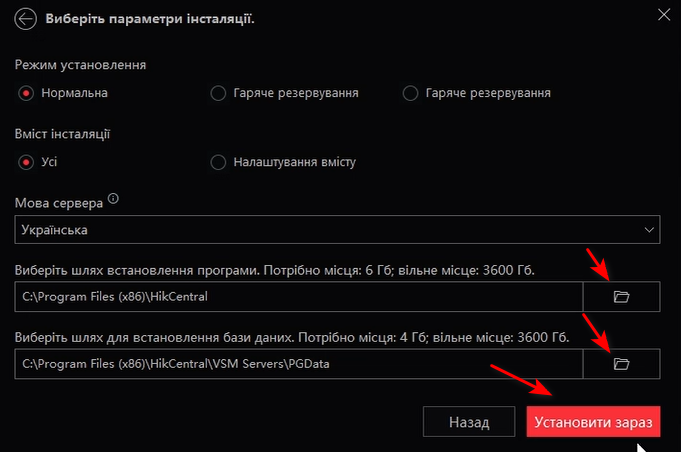Select the Нормальна installation mode
Viewport: 681px width, 452px height.
coord(26,93)
